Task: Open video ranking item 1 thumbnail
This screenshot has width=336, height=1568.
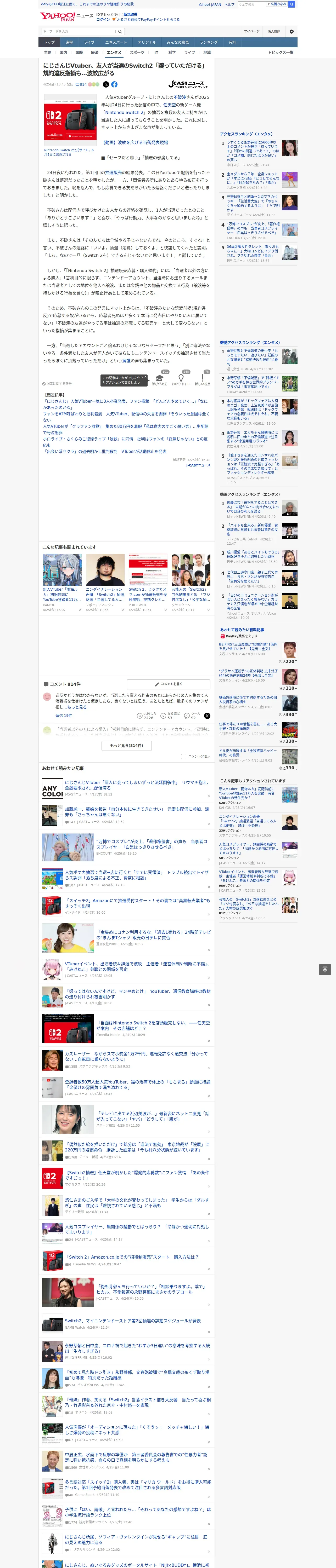Action: click(290, 509)
